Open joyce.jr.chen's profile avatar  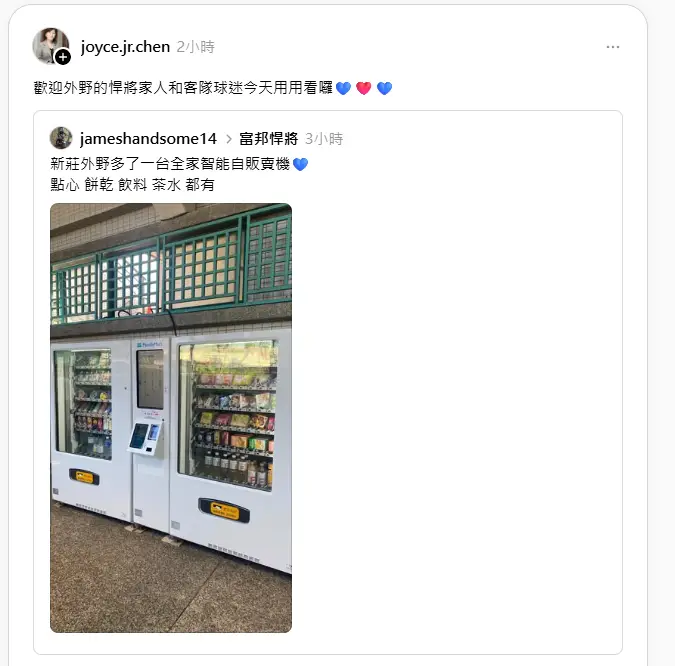tap(50, 45)
